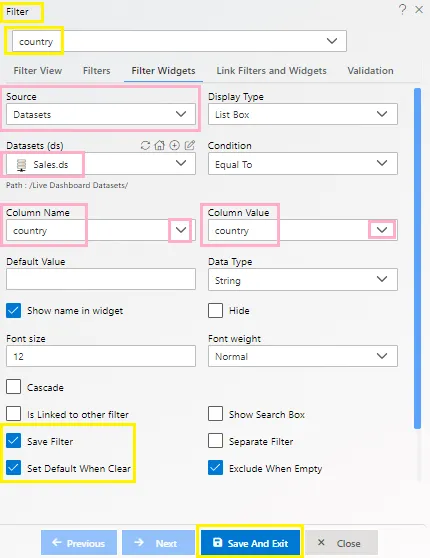This screenshot has height=558, width=430.
Task: Close the Filter dialog with the X icon
Action: tap(419, 10)
